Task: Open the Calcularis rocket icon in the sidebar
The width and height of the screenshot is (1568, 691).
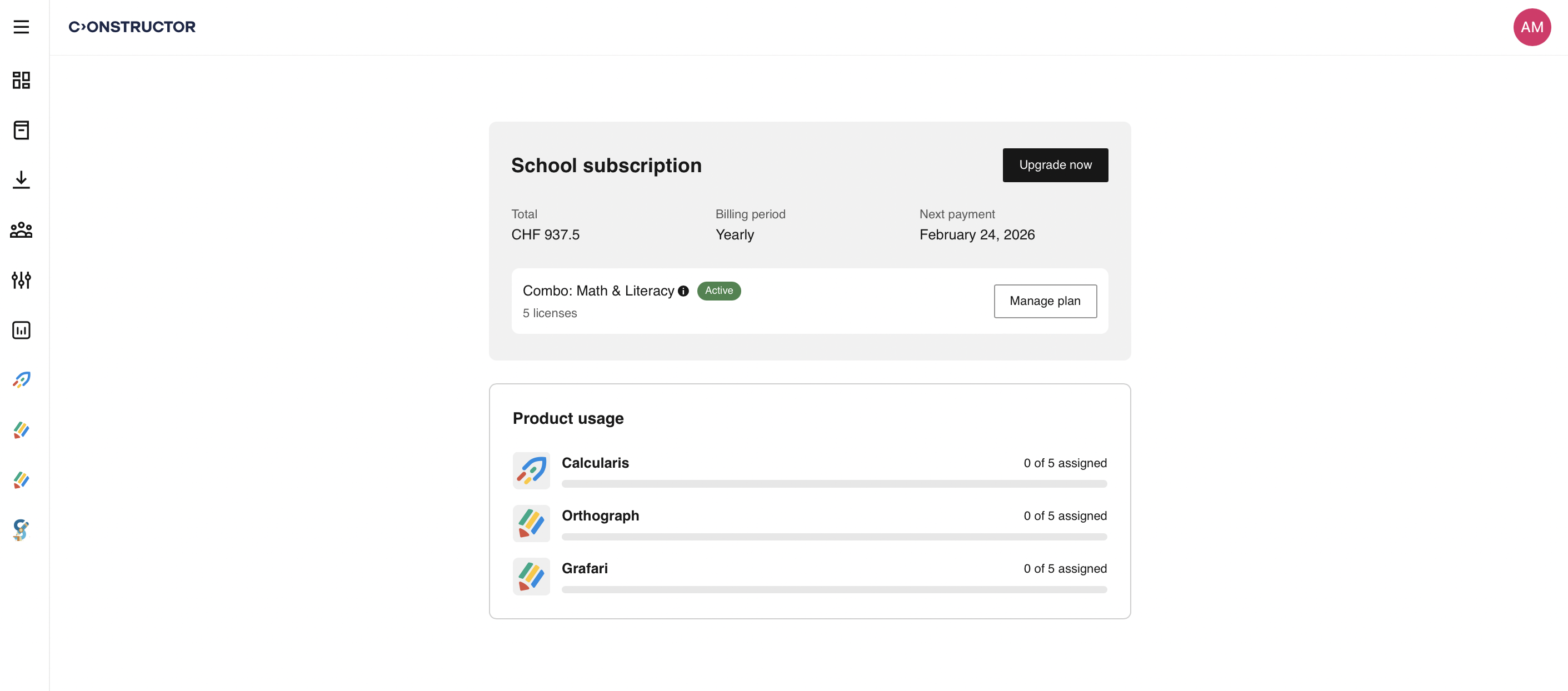Action: [21, 380]
